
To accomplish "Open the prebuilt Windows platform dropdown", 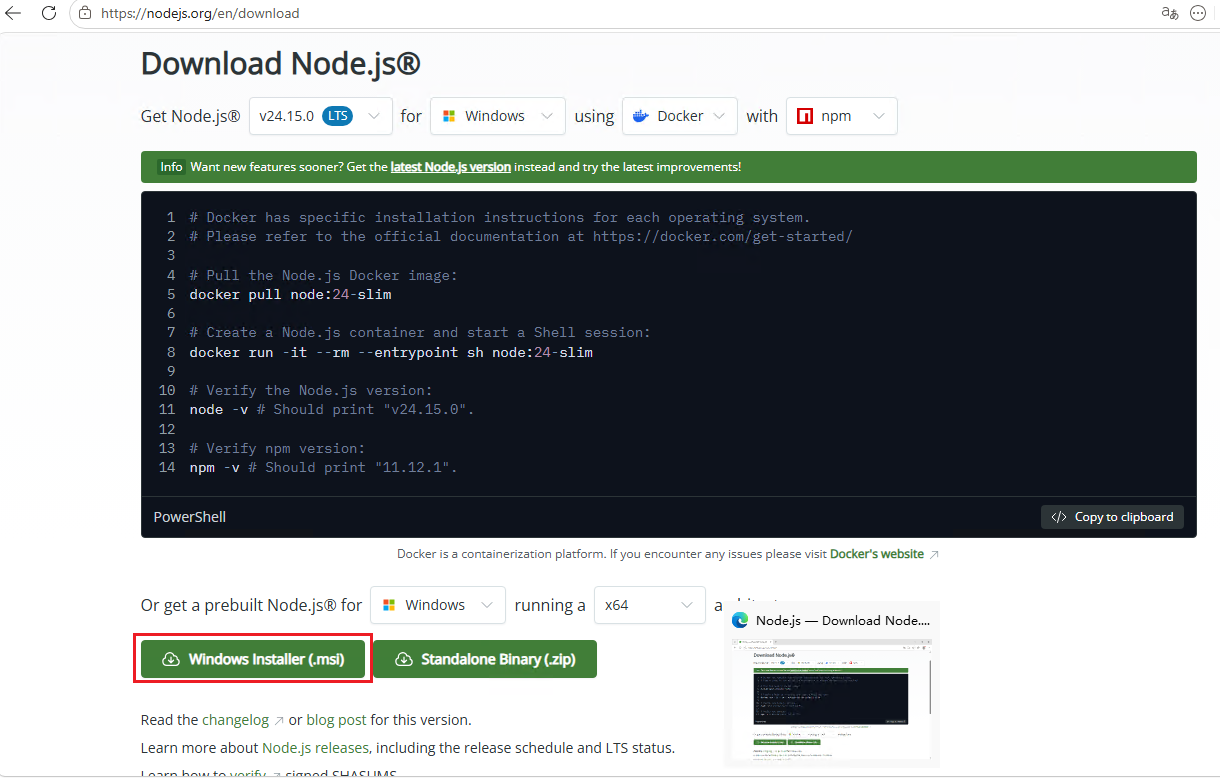I will 438,605.
